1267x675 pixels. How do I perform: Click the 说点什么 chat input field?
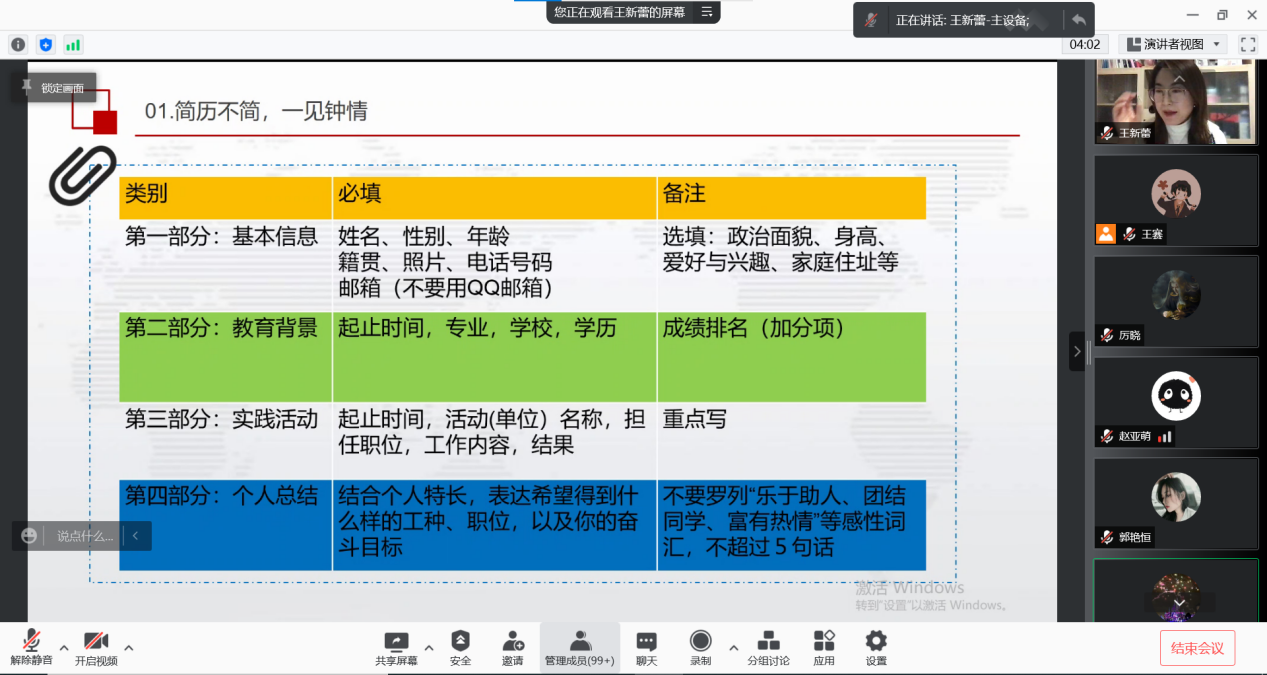click(x=84, y=536)
